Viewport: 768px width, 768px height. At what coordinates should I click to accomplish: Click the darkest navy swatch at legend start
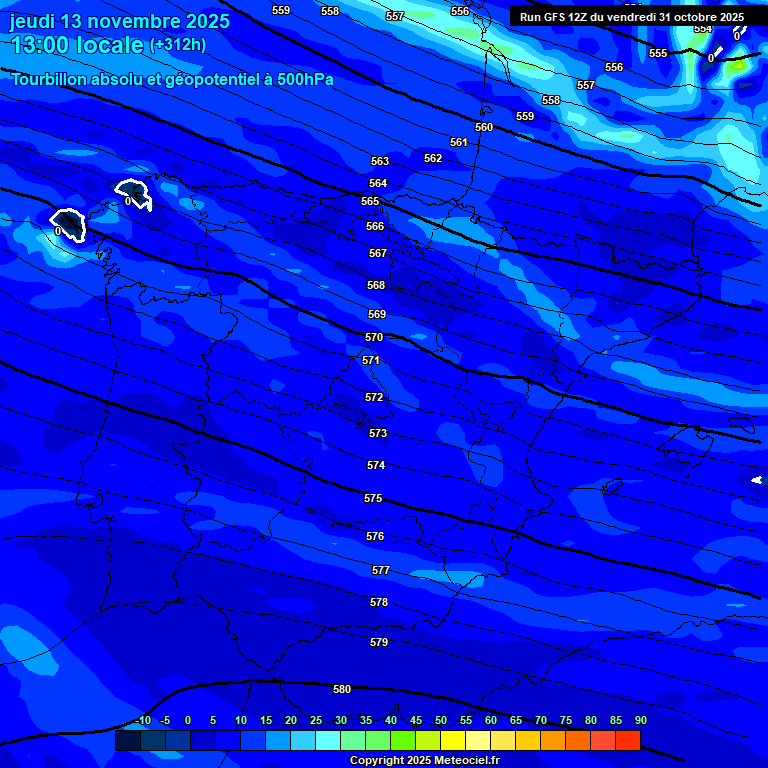point(127,741)
